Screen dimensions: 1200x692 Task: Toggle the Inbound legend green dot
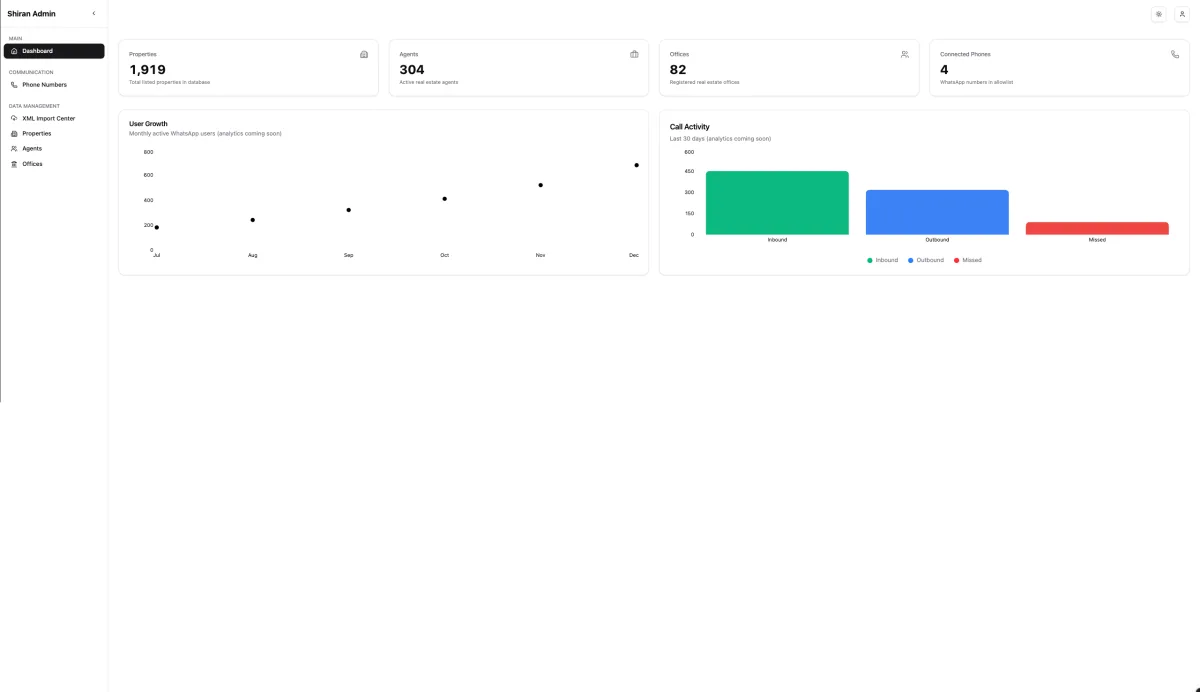[x=870, y=260]
